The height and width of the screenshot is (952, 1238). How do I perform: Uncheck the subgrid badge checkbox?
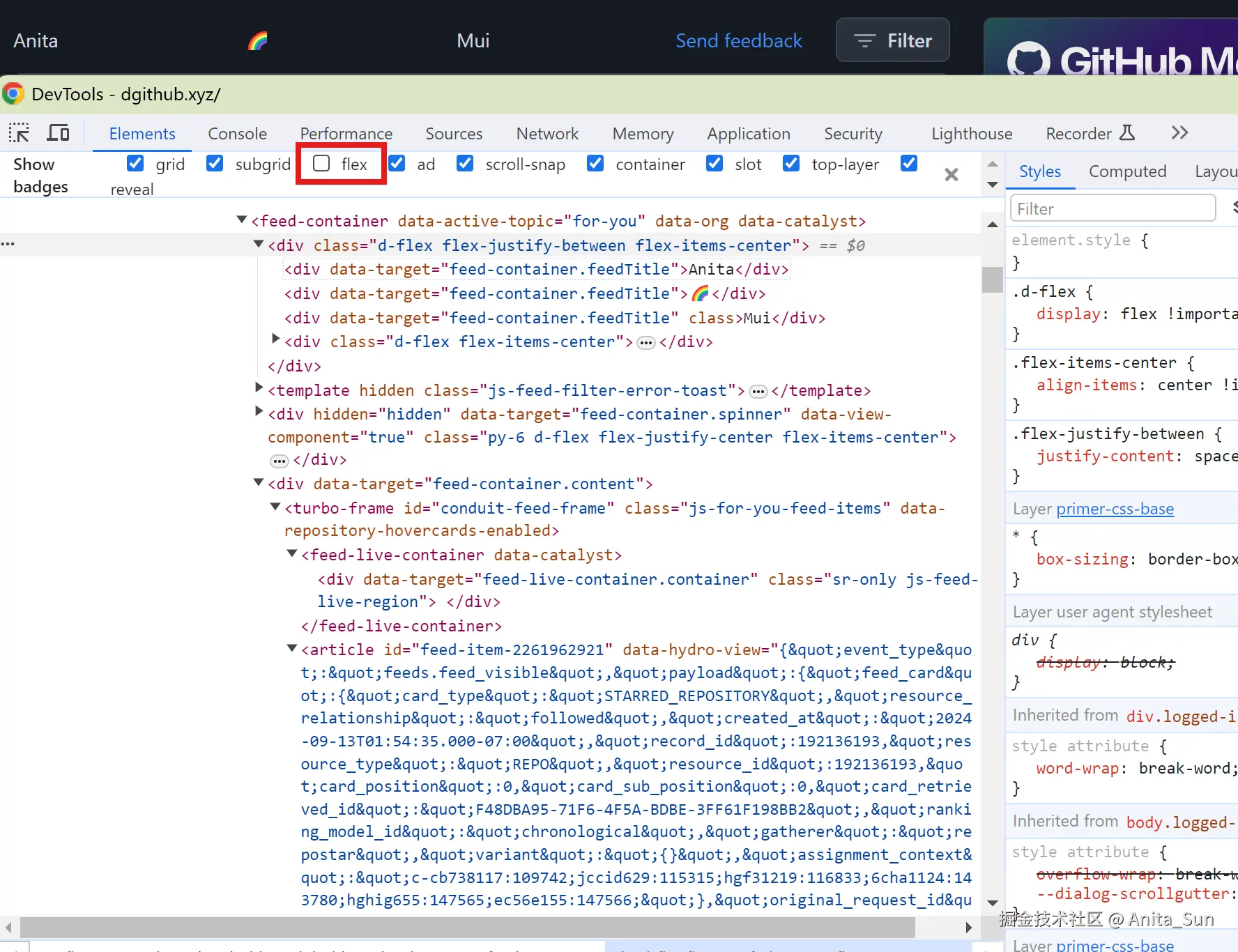215,163
